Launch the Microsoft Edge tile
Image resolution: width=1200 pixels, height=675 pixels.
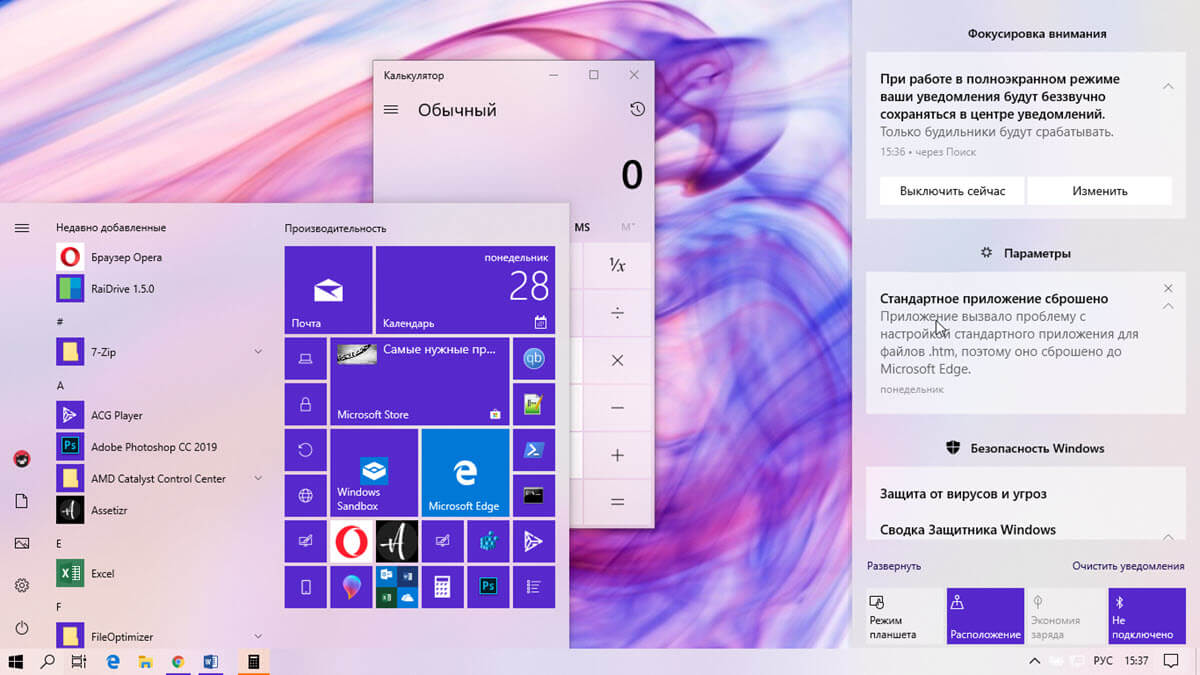pos(465,472)
